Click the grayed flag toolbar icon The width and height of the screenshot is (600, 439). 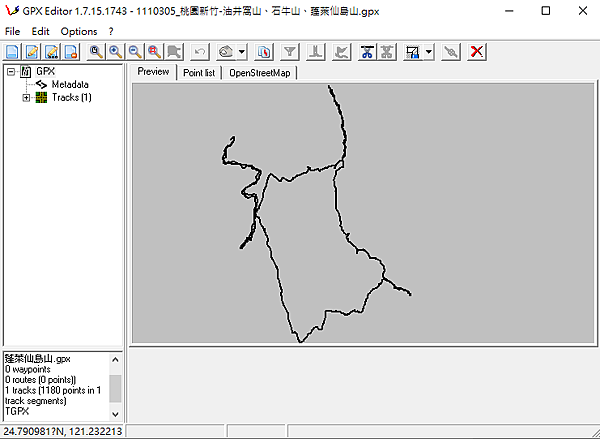174,52
